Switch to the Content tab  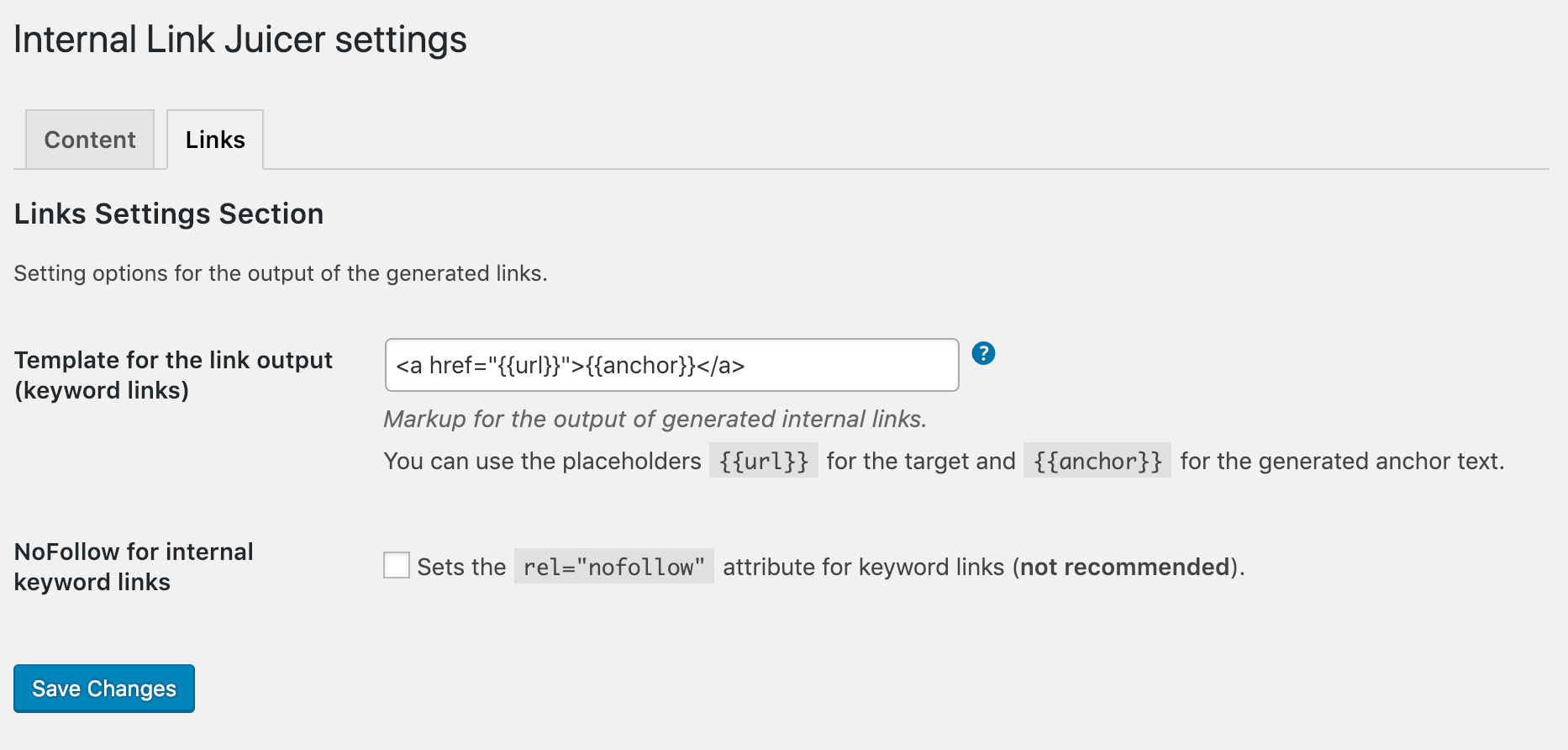(x=90, y=140)
